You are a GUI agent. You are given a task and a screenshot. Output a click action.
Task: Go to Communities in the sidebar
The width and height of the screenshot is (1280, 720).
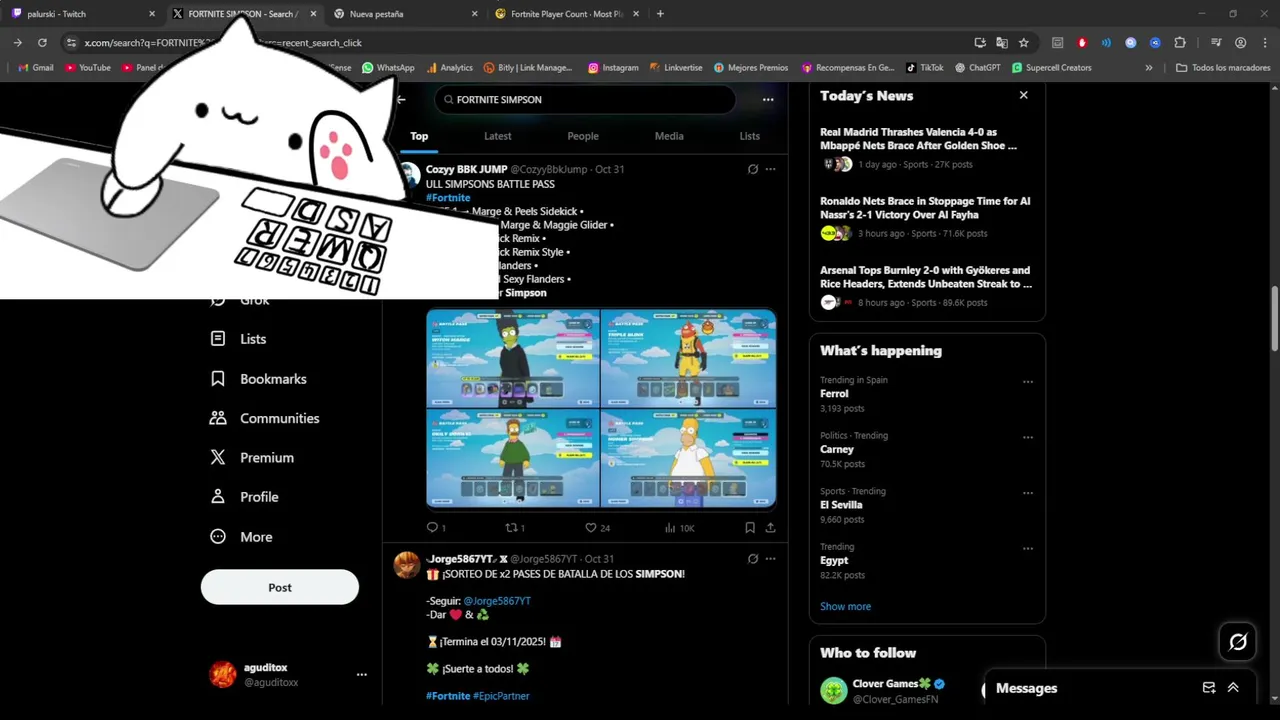(264, 418)
